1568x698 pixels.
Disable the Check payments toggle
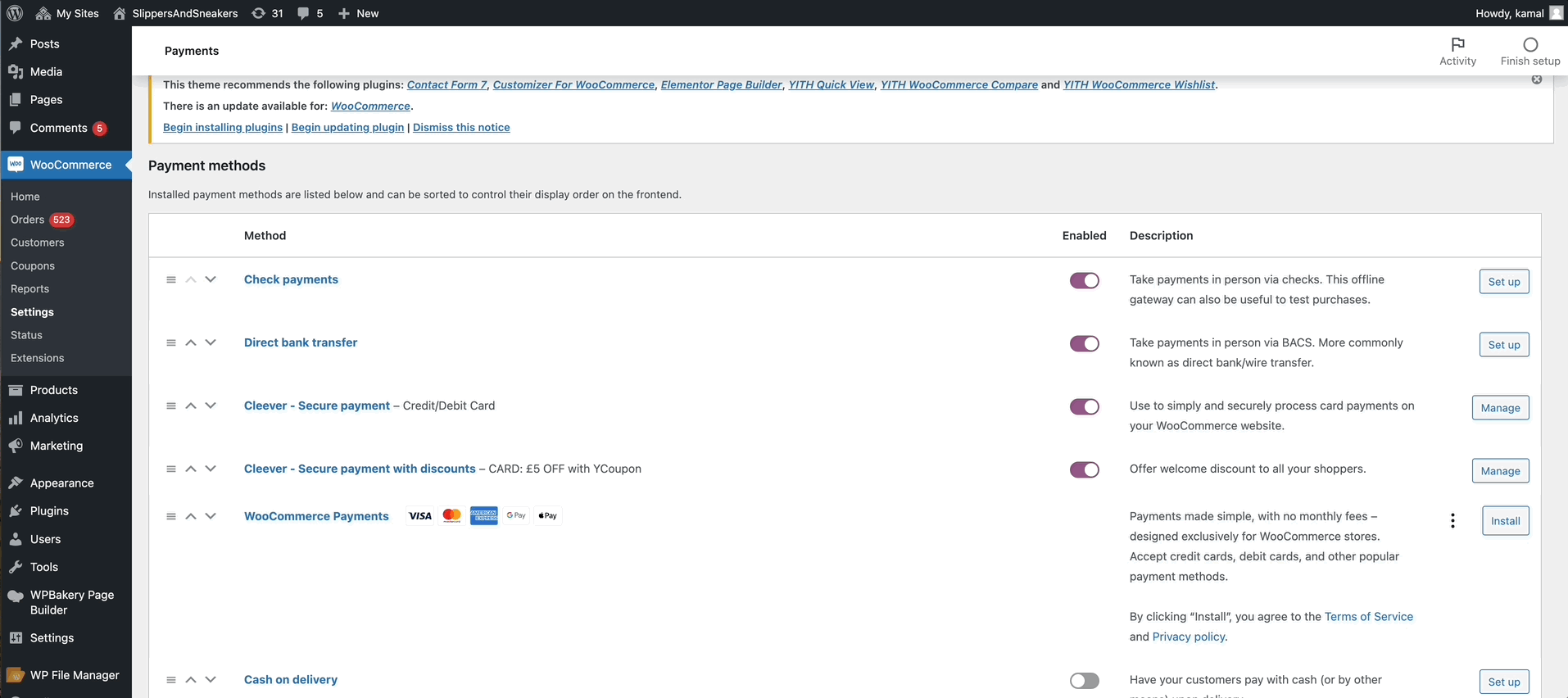[1084, 280]
